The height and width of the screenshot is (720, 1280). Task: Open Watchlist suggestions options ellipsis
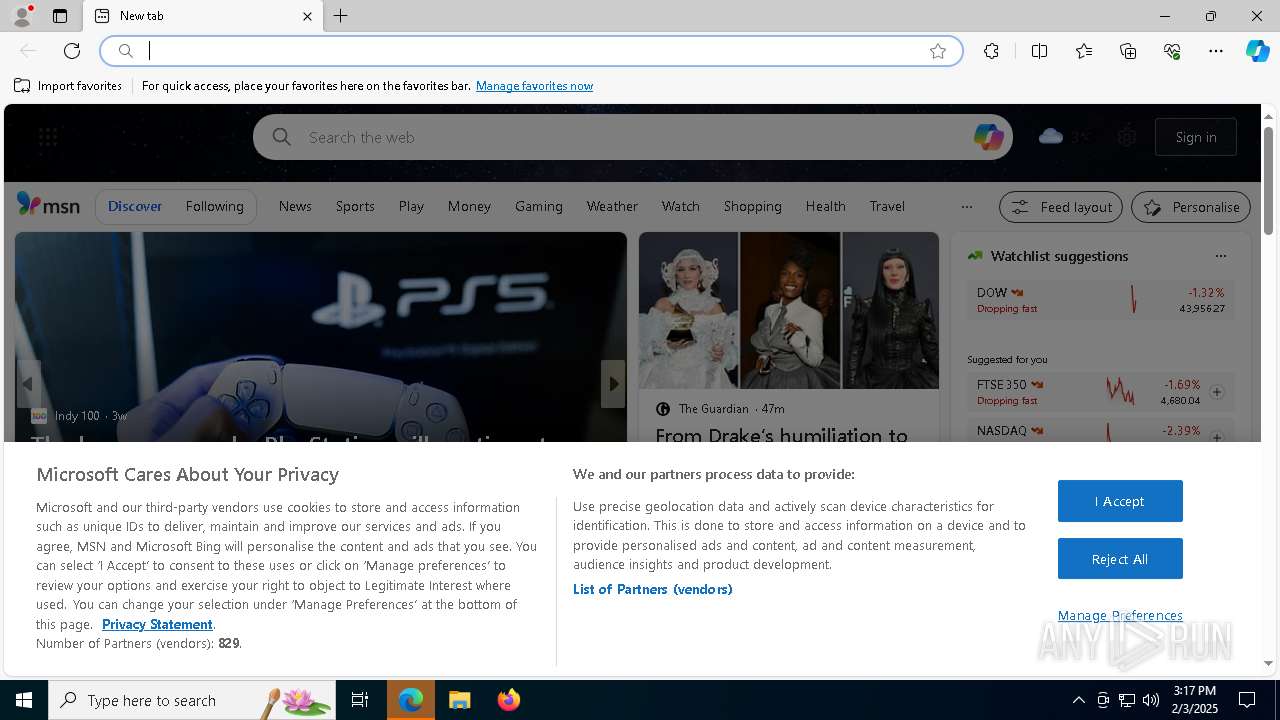[1220, 256]
